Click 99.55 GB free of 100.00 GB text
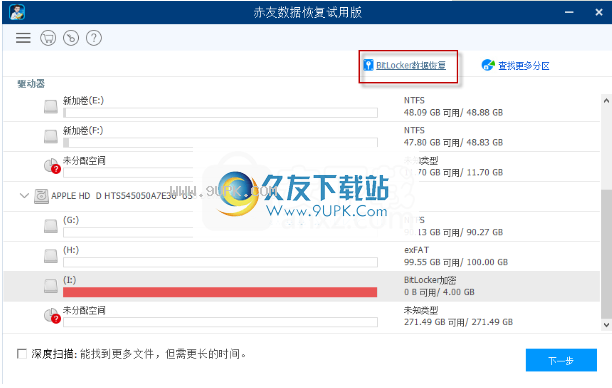The image size is (612, 388). [456, 262]
